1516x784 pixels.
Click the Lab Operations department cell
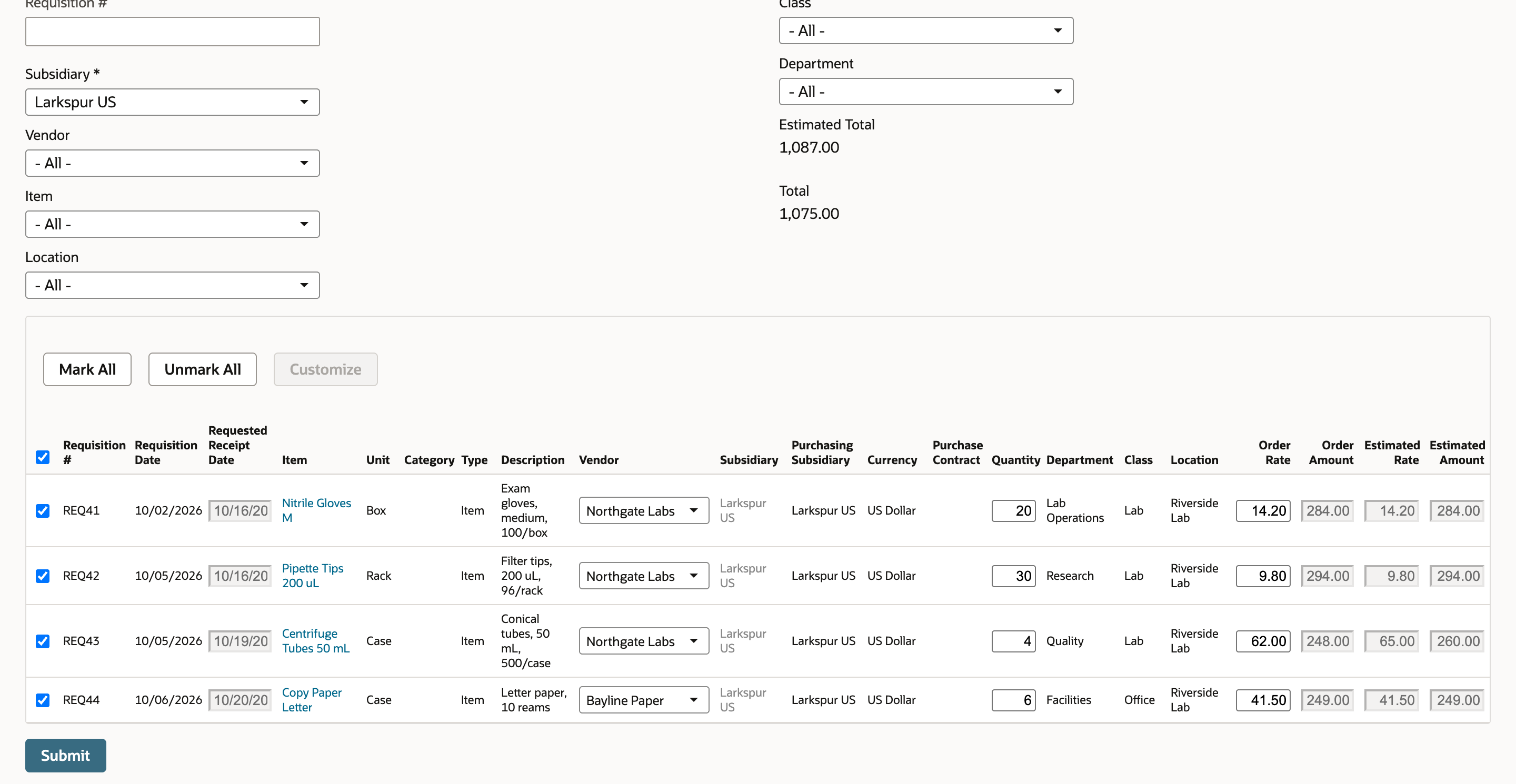(x=1074, y=510)
